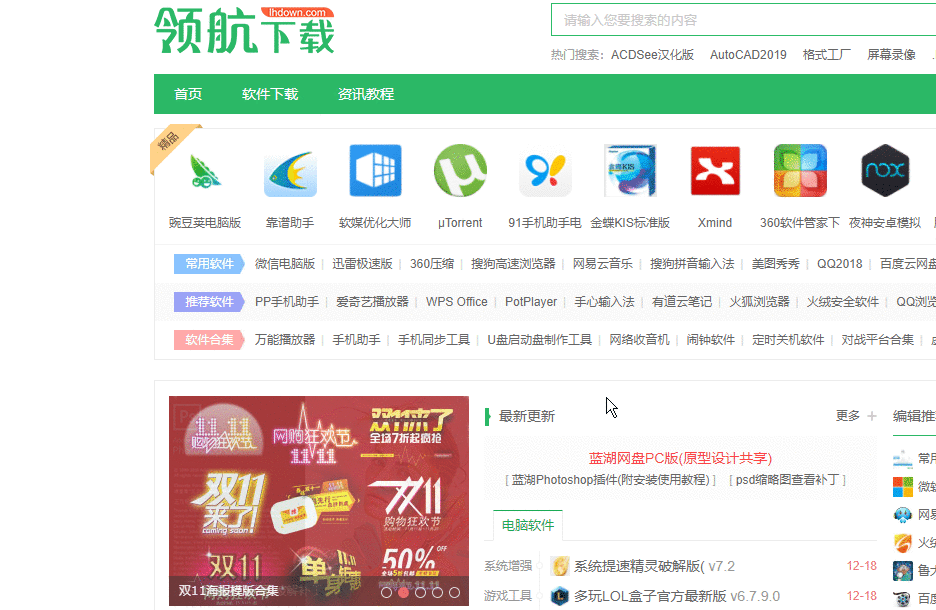Open the 靠谱助手 fish icon
This screenshot has height=610, width=936.
tap(290, 173)
